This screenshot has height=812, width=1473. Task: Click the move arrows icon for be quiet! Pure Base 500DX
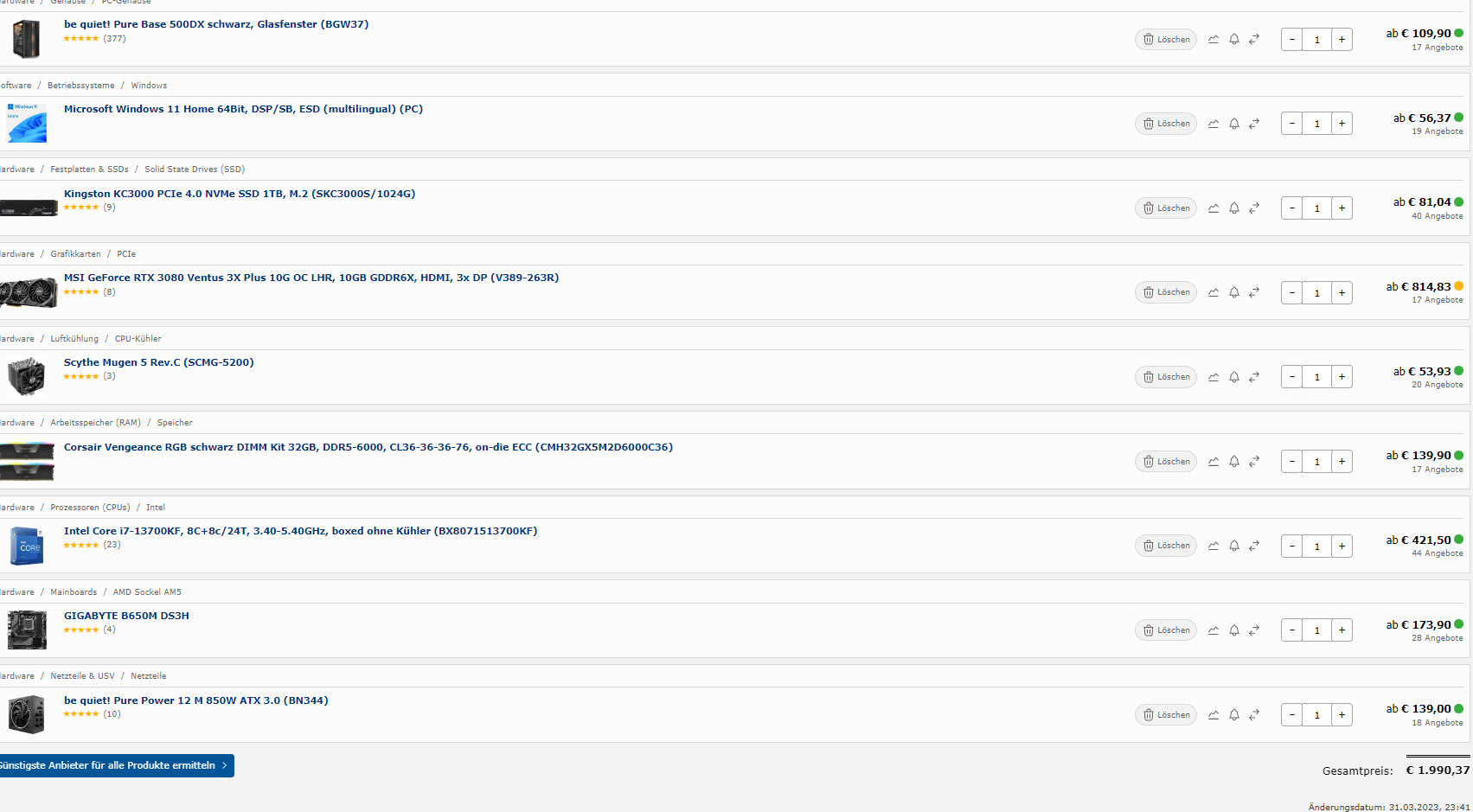point(1255,39)
